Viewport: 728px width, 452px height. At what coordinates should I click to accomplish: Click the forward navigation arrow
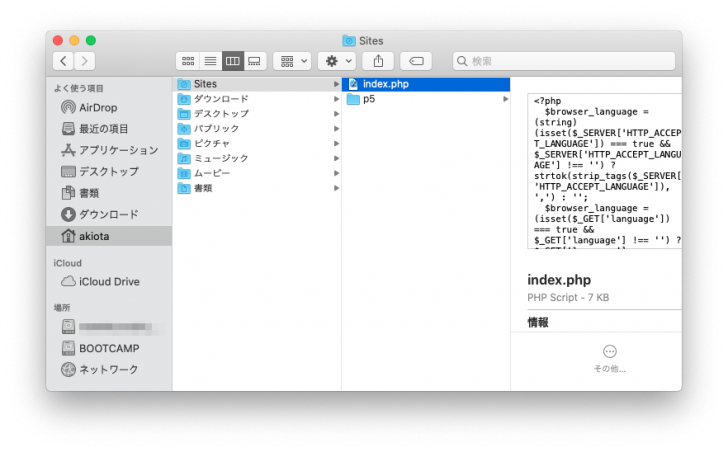pos(85,61)
